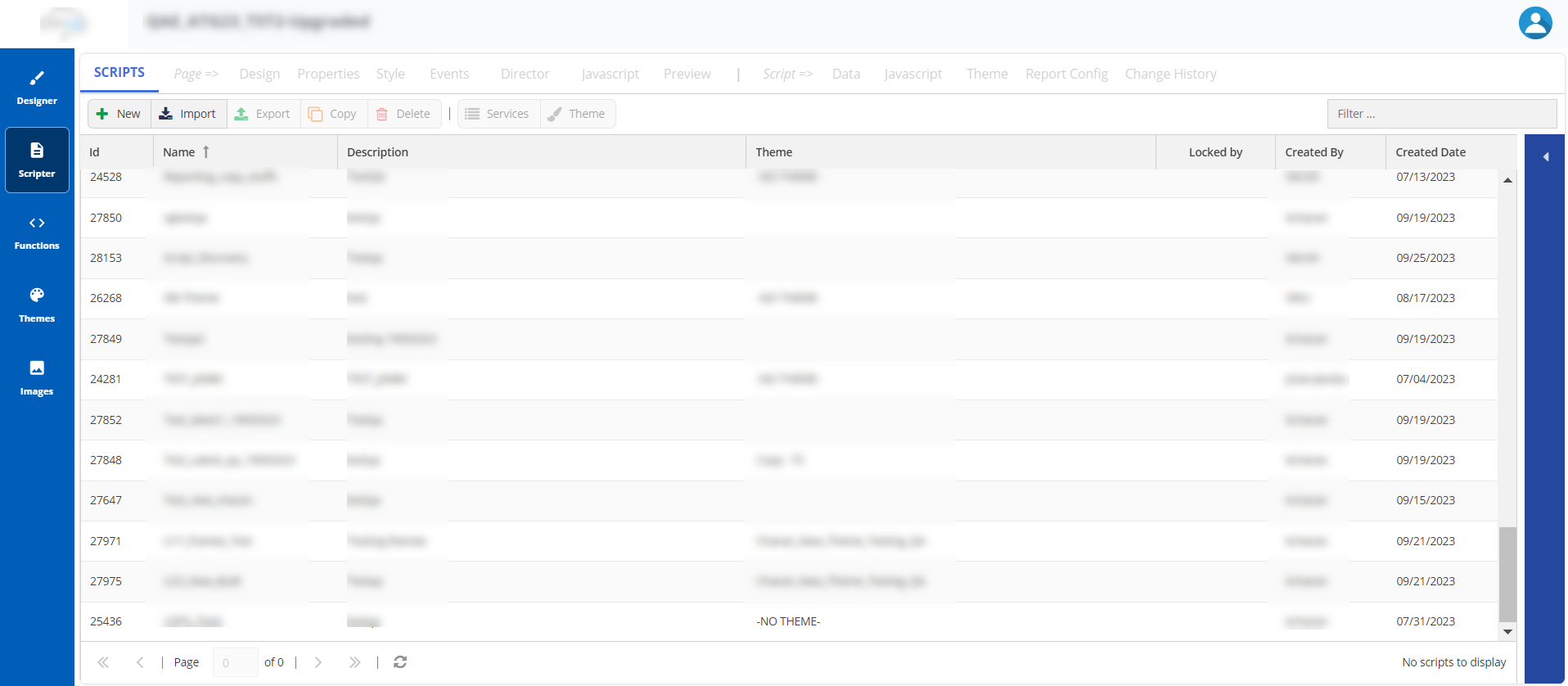Open the script-level Theme tab

(987, 74)
